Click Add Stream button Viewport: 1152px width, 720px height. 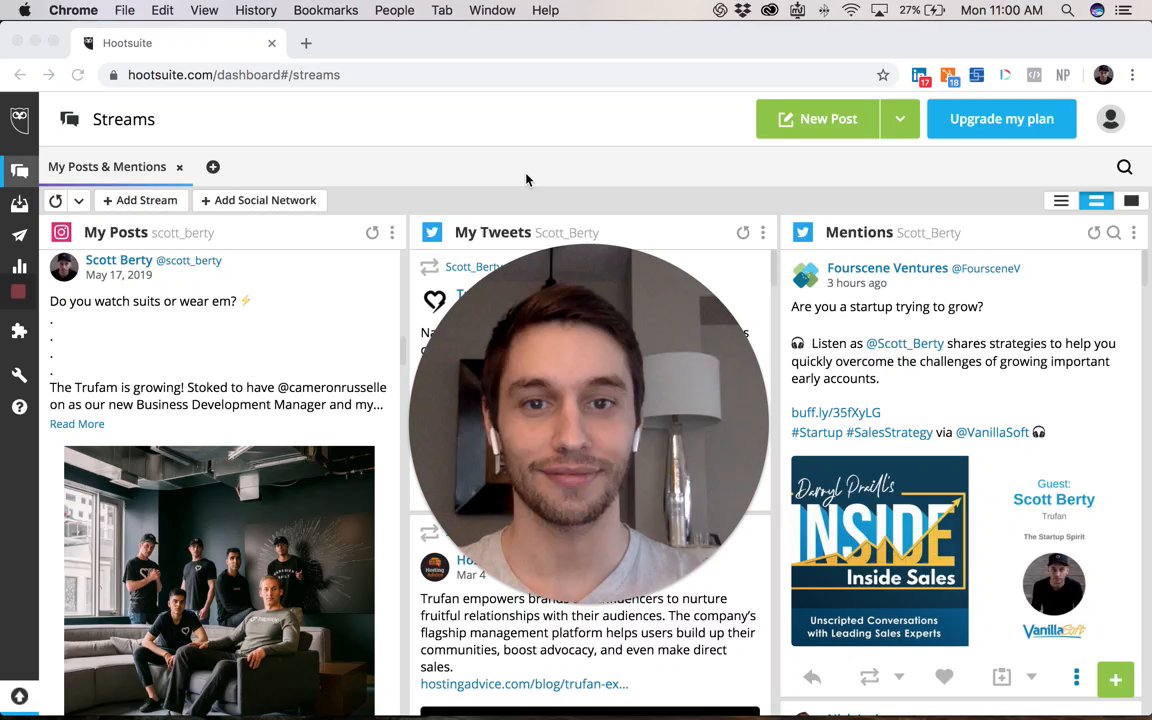tap(140, 201)
